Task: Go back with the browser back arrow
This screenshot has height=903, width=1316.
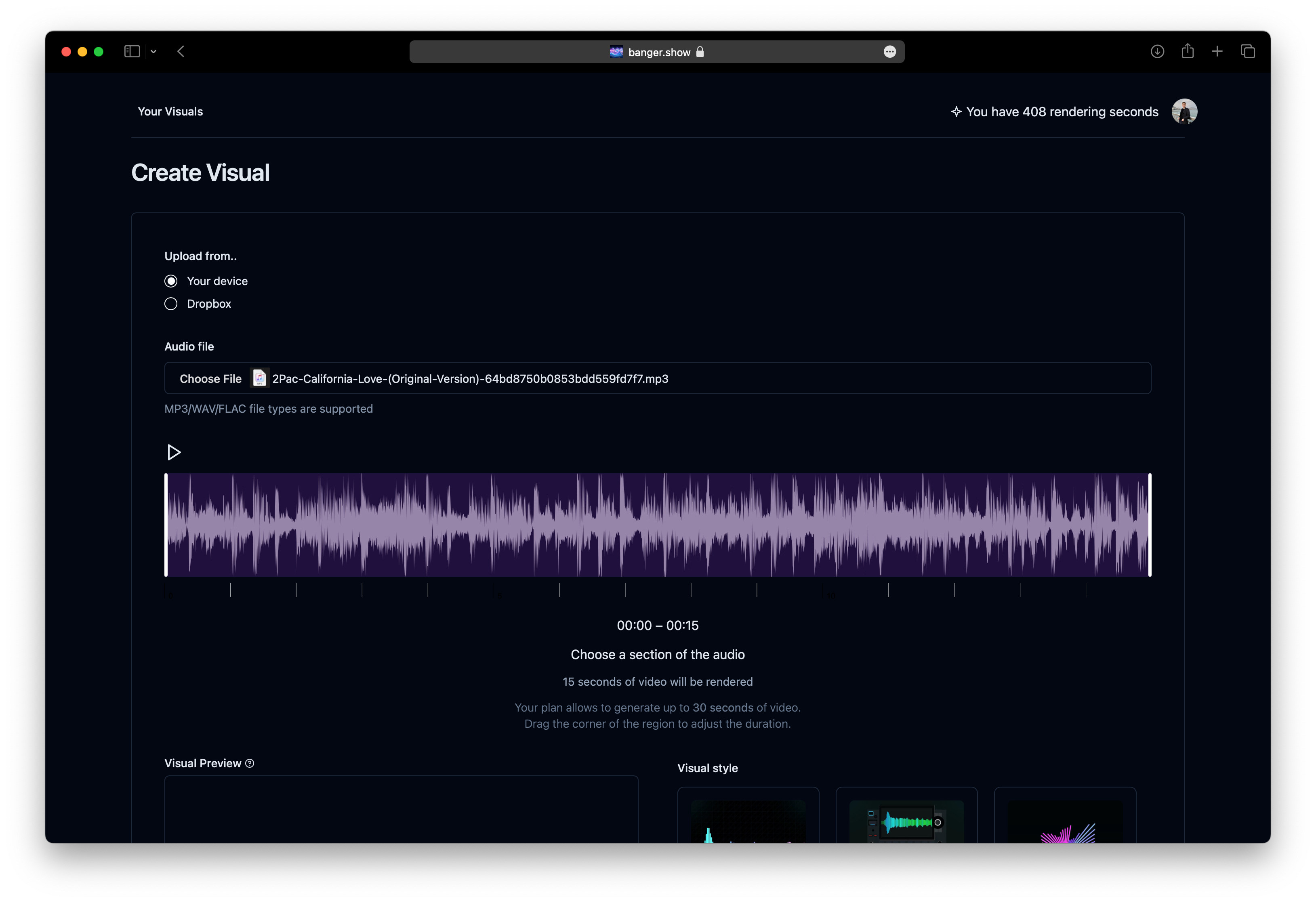Action: 181,52
